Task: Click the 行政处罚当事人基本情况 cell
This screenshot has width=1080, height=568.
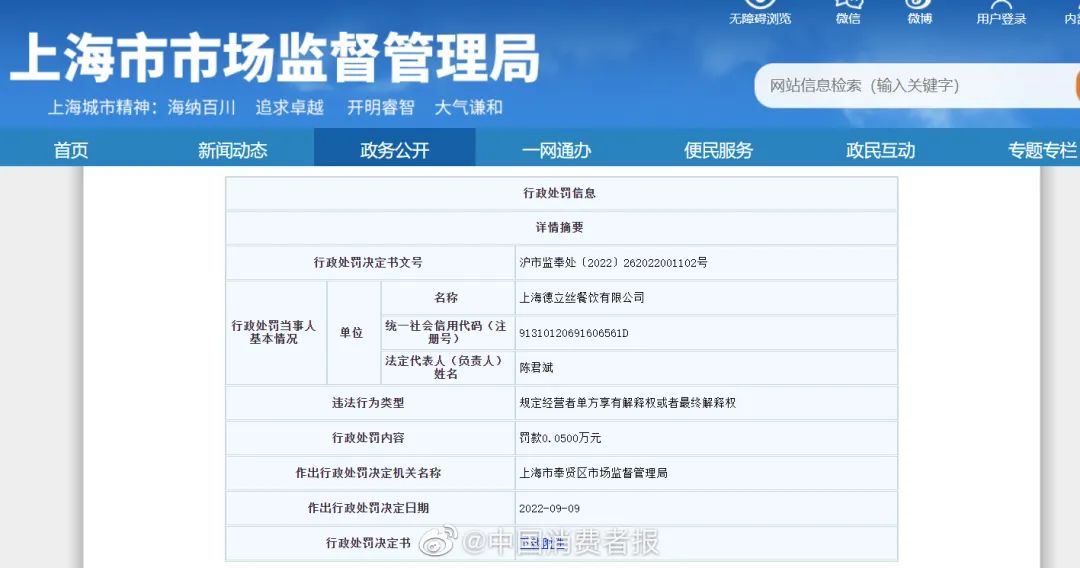Action: click(276, 333)
